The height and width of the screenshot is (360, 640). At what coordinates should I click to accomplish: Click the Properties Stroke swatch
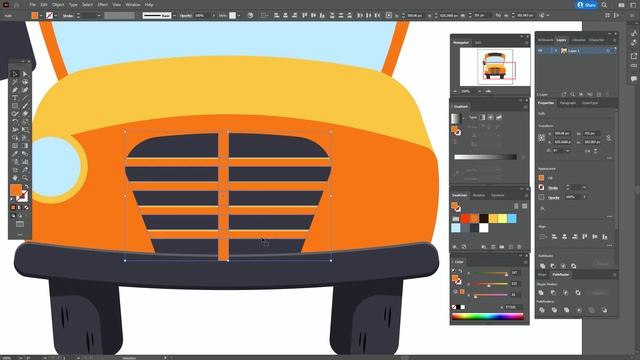click(x=541, y=187)
